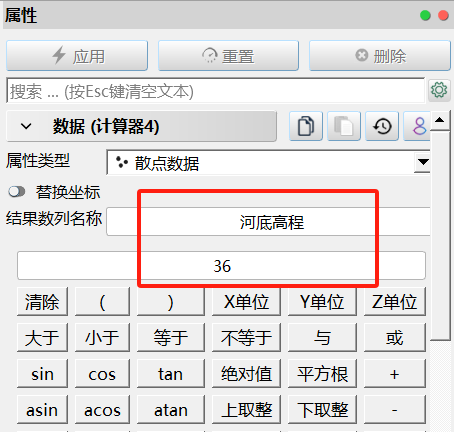This screenshot has height=432, width=454.
Task: Open the 属性类型 dropdown
Action: click(x=268, y=162)
